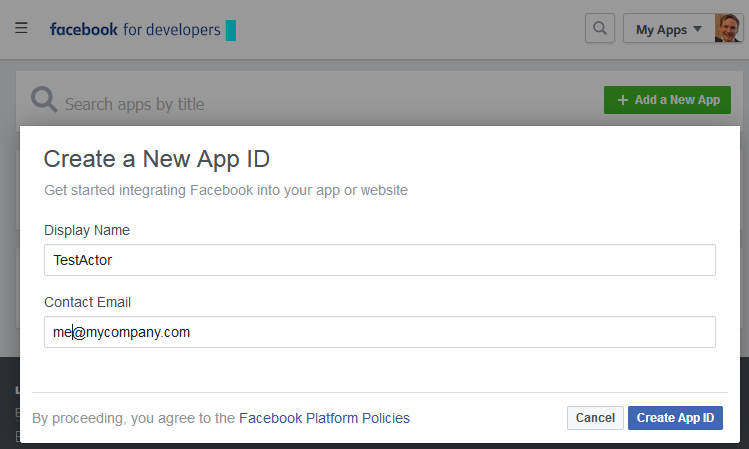Image resolution: width=749 pixels, height=449 pixels.
Task: Click the Add a New App button
Action: (x=667, y=100)
